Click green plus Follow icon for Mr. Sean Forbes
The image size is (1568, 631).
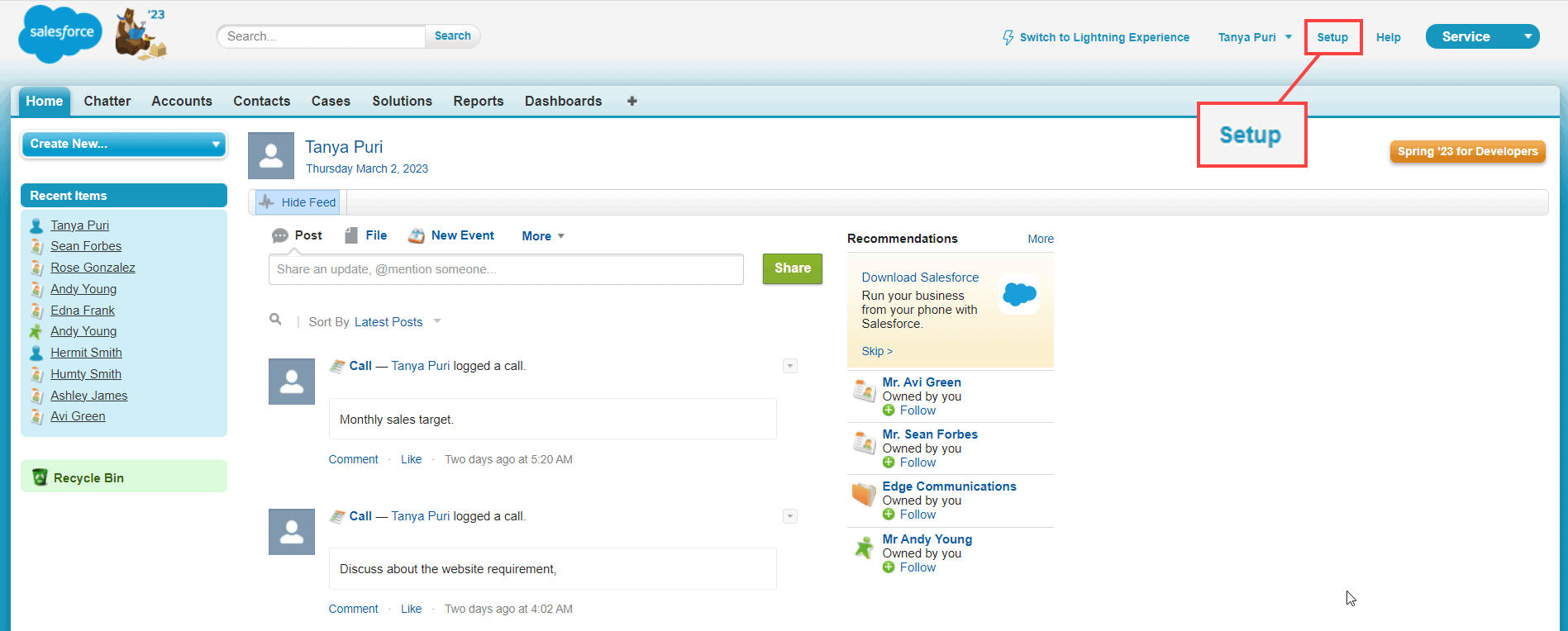pos(889,463)
